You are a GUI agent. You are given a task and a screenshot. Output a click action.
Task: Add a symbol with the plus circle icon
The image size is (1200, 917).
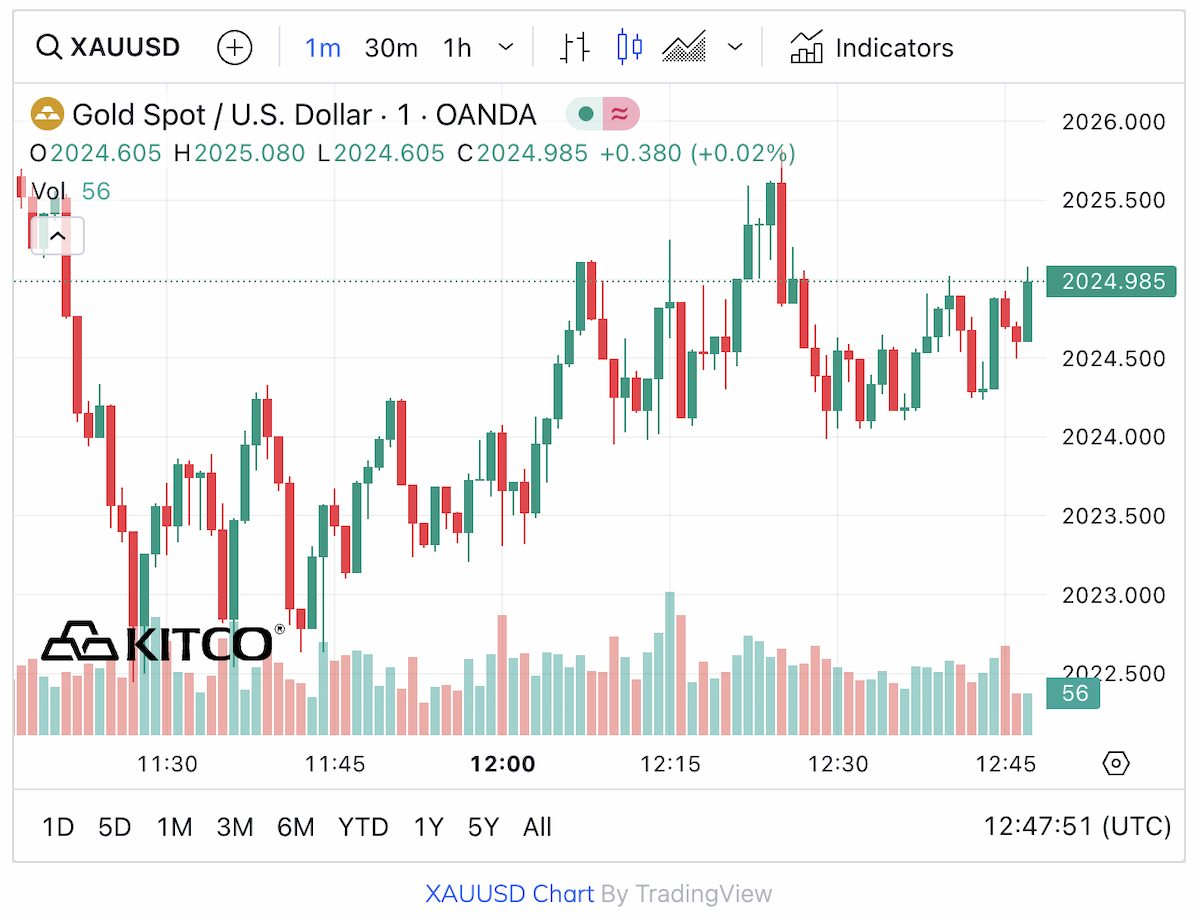pos(235,47)
